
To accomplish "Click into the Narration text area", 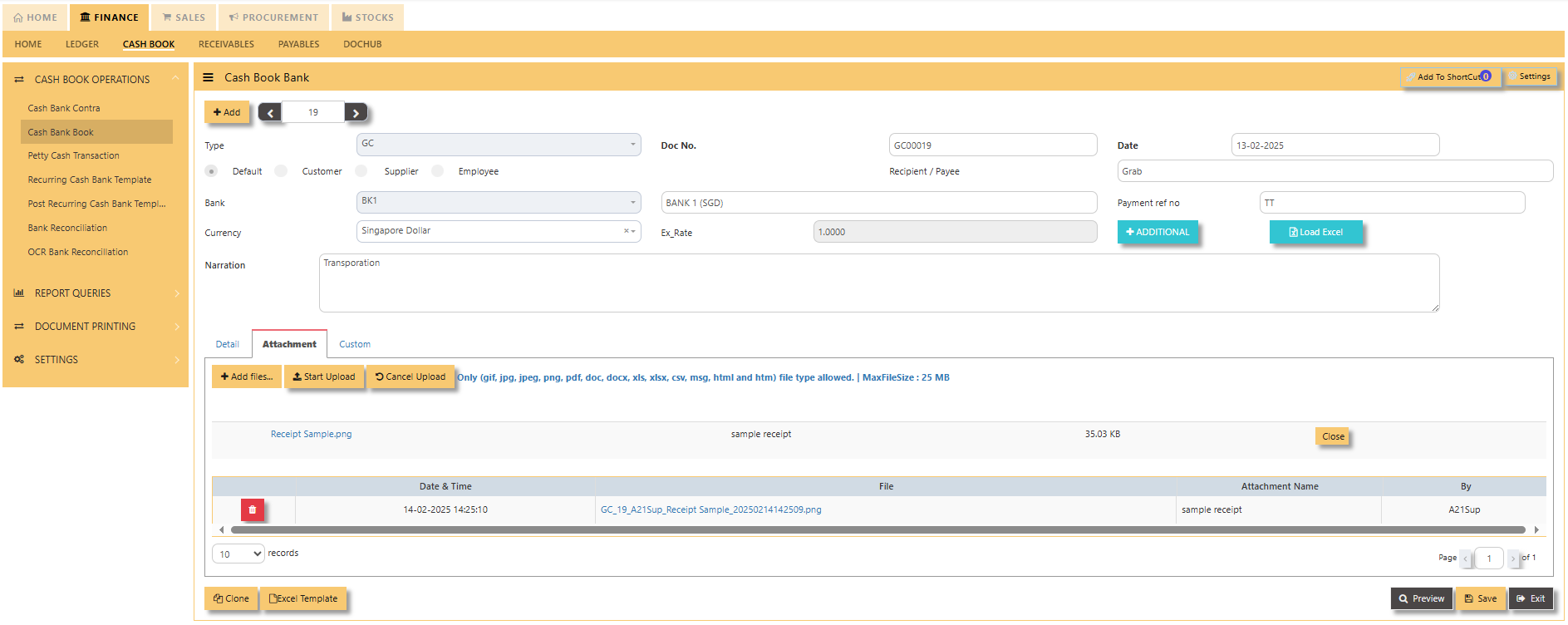I will point(878,283).
